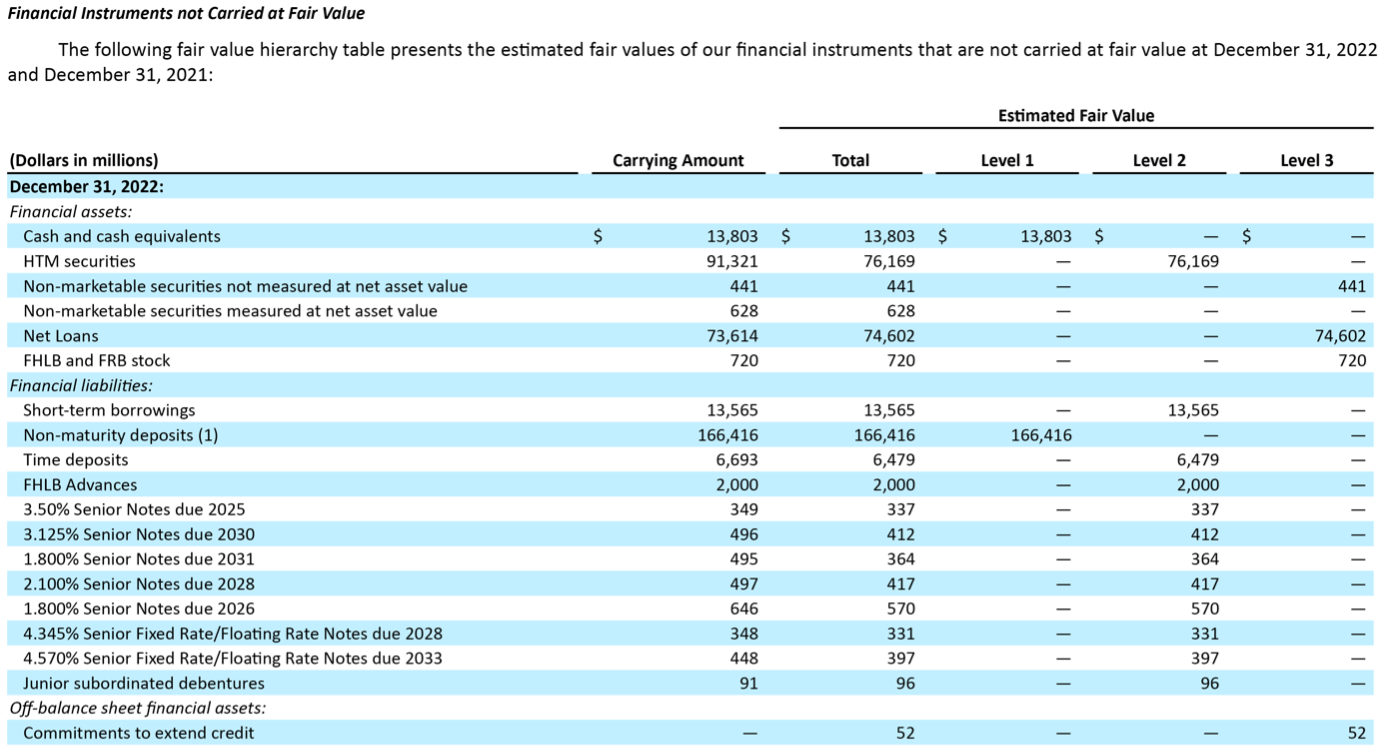Click the "Level 2" column header

(x=1161, y=160)
